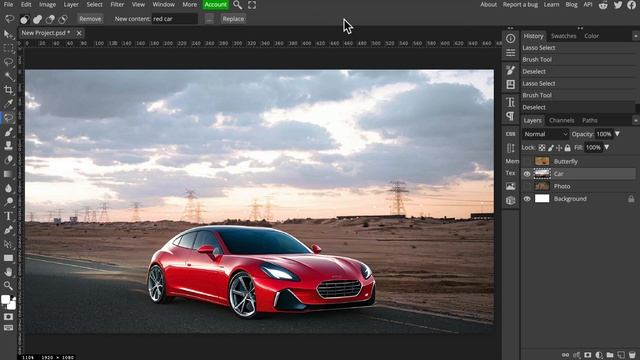
Task: Toggle fullscreen mode icon
Action: click(252, 5)
